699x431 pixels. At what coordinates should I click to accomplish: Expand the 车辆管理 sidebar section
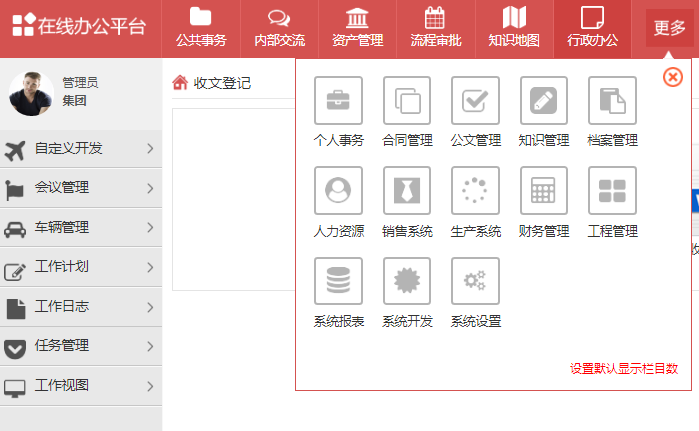[80, 227]
